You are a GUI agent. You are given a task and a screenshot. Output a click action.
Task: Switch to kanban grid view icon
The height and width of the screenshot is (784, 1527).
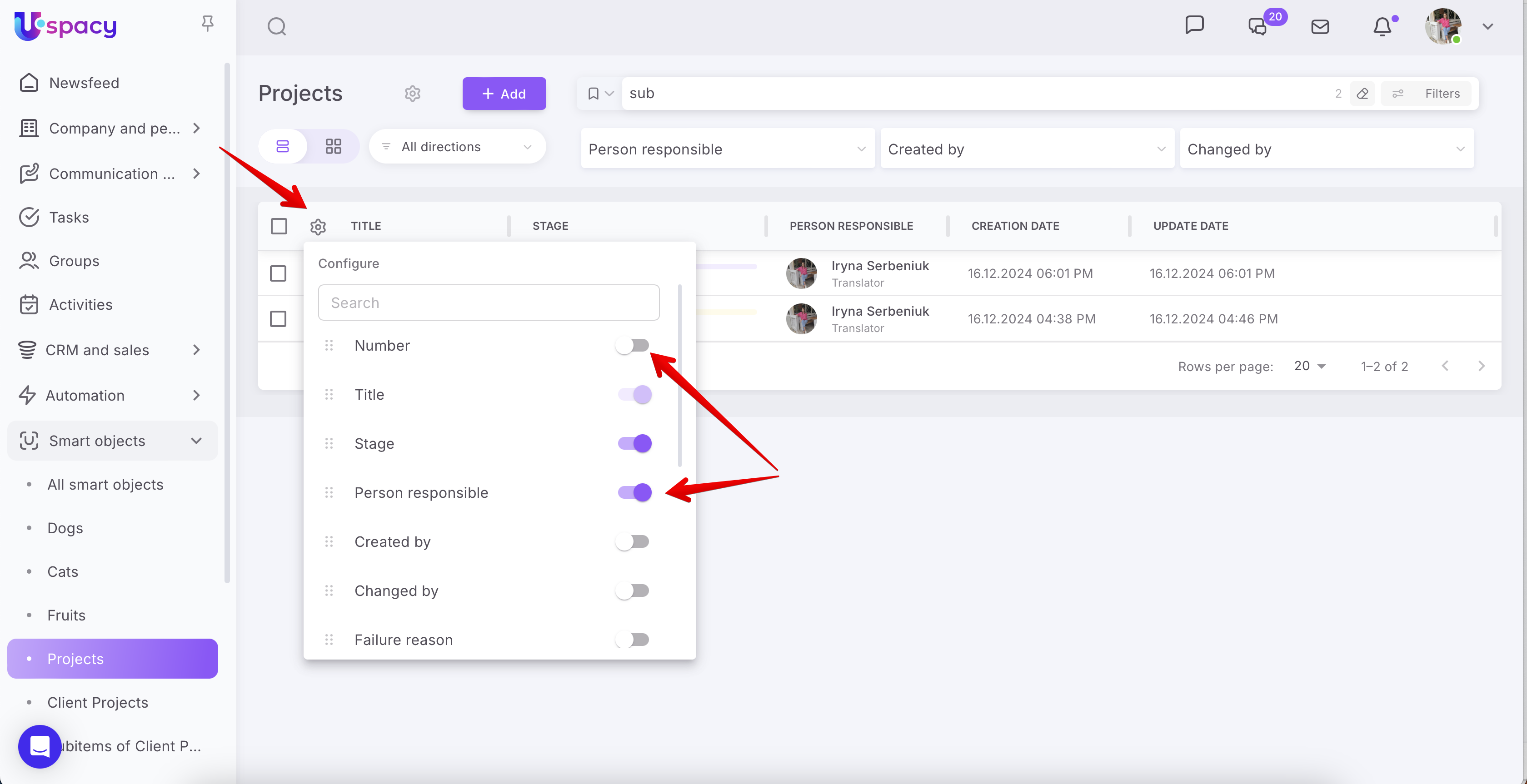click(333, 146)
